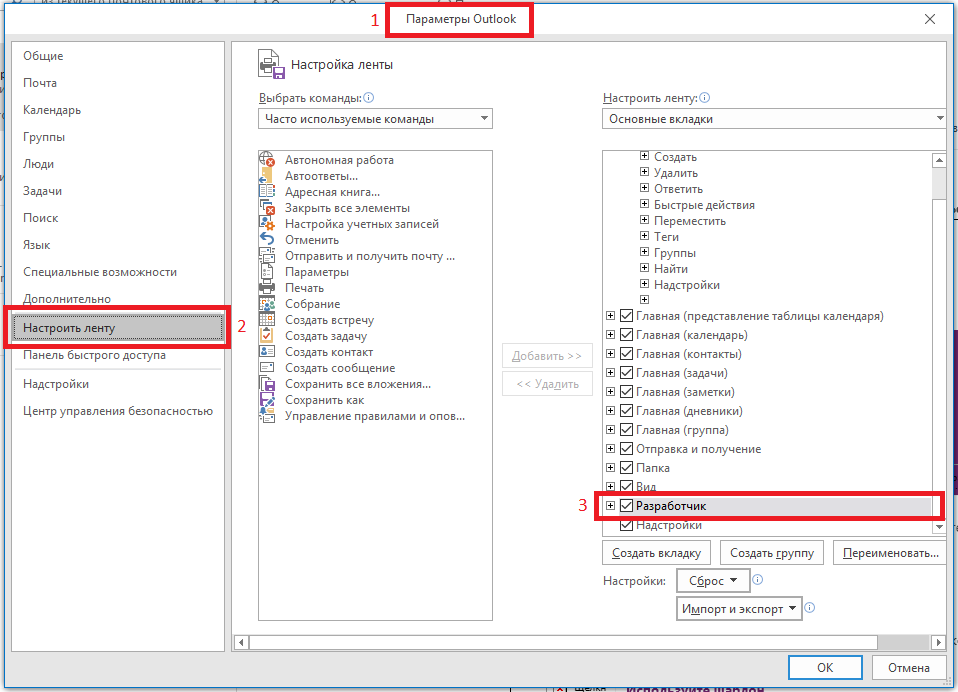Click info icon next to Сброс button
This screenshot has width=958, height=692.
pyautogui.click(x=758, y=580)
